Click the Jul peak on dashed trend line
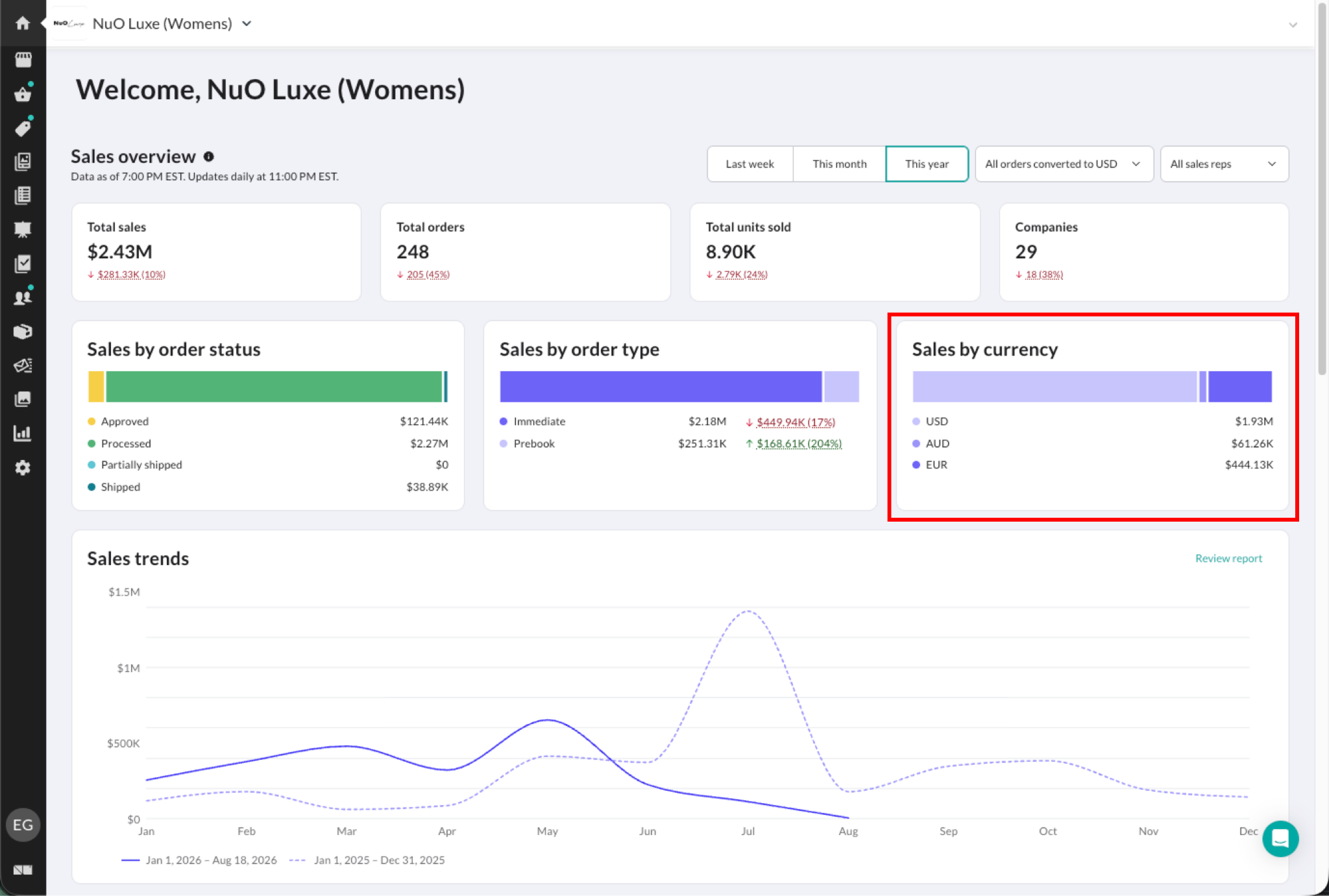This screenshot has width=1329, height=896. pyautogui.click(x=748, y=611)
